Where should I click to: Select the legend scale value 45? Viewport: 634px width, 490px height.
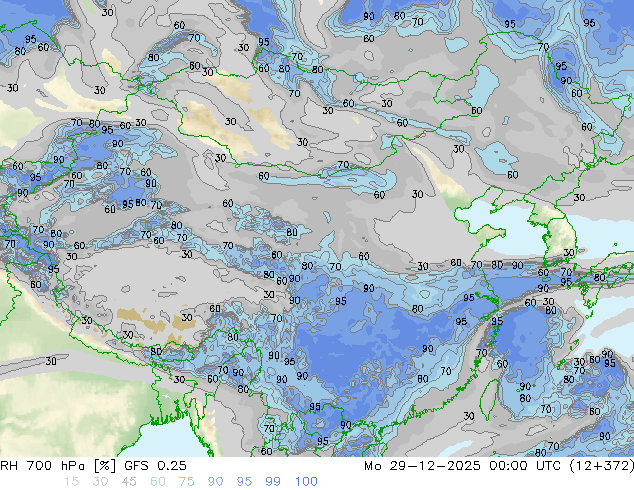point(129,482)
